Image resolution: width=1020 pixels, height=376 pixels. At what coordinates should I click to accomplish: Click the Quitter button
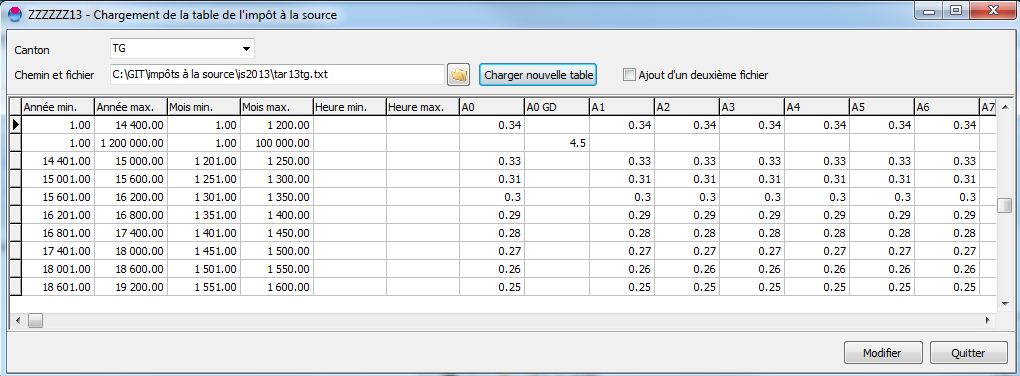pyautogui.click(x=968, y=353)
